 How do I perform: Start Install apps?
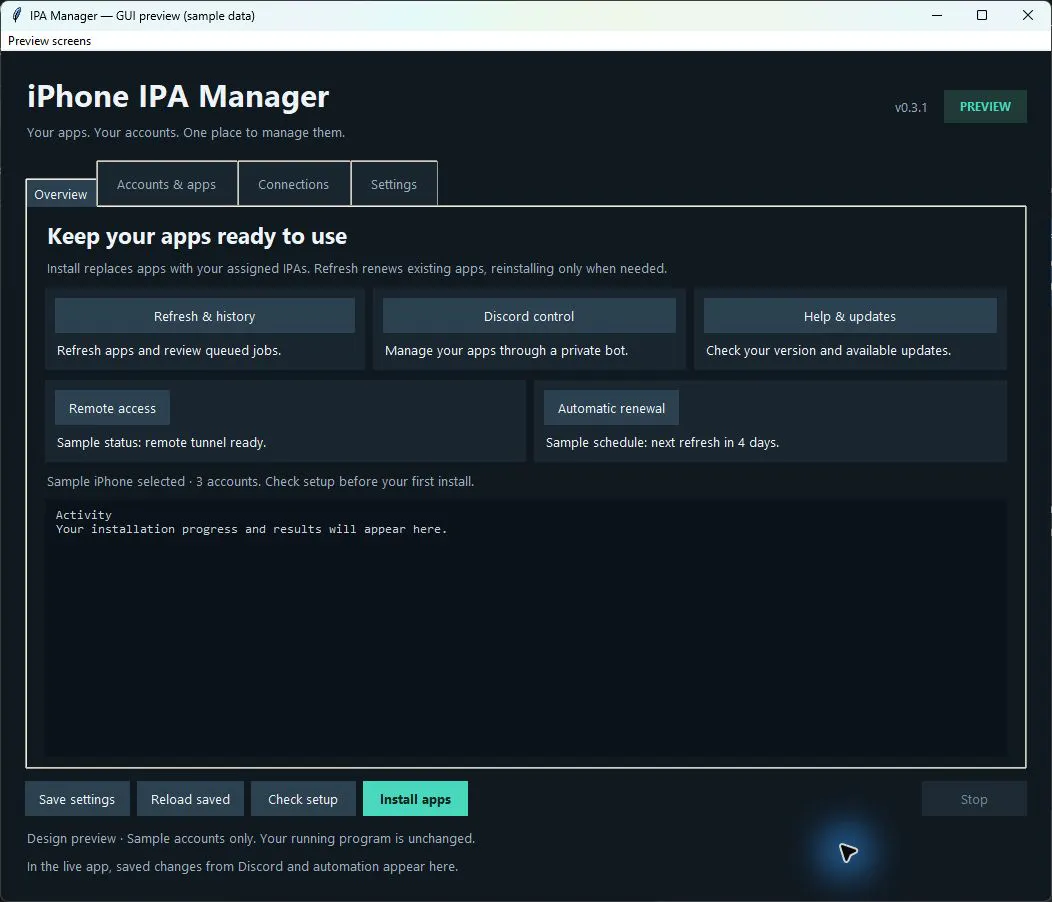(x=415, y=799)
